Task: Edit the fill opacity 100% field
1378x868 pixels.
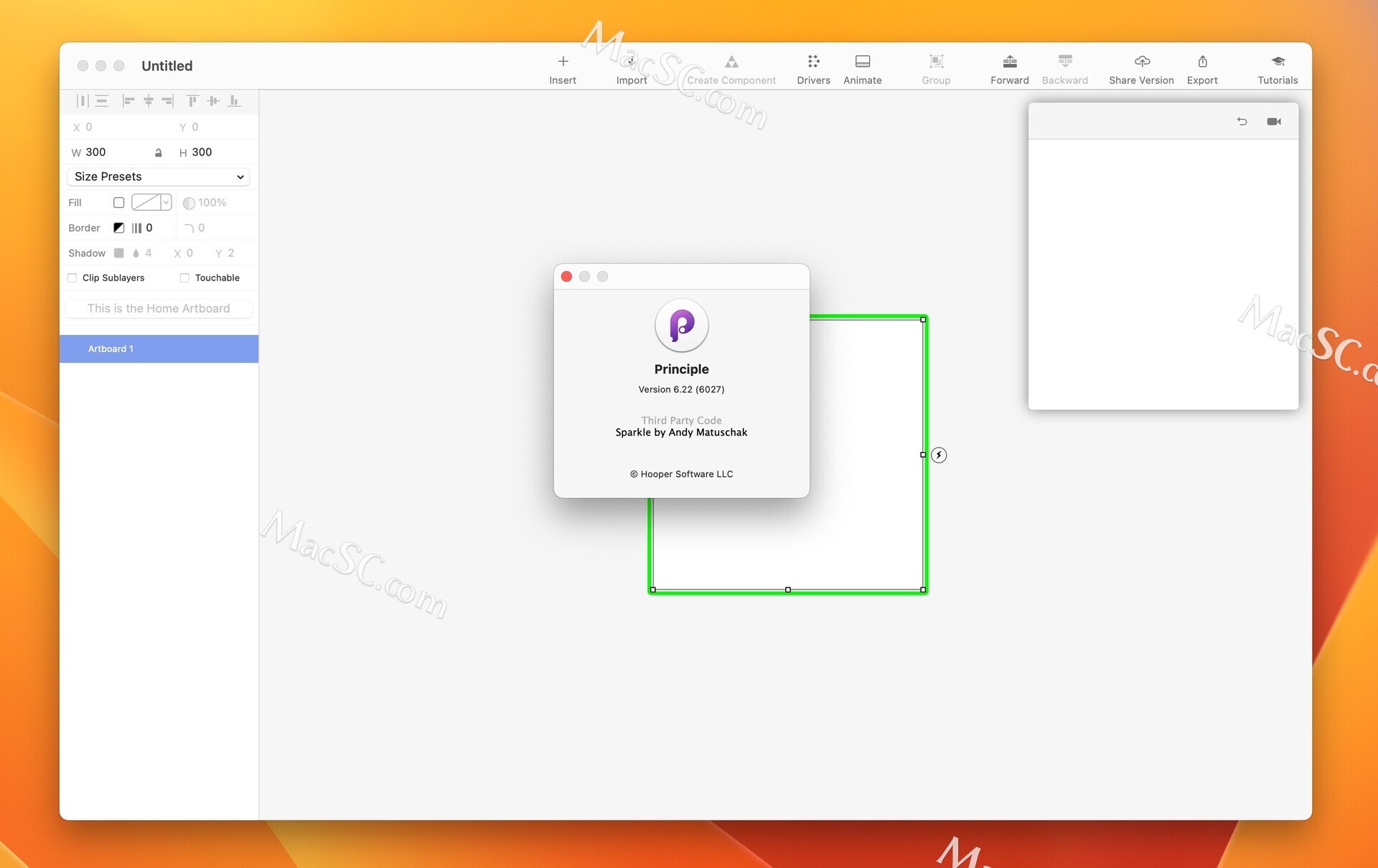Action: pyautogui.click(x=212, y=203)
